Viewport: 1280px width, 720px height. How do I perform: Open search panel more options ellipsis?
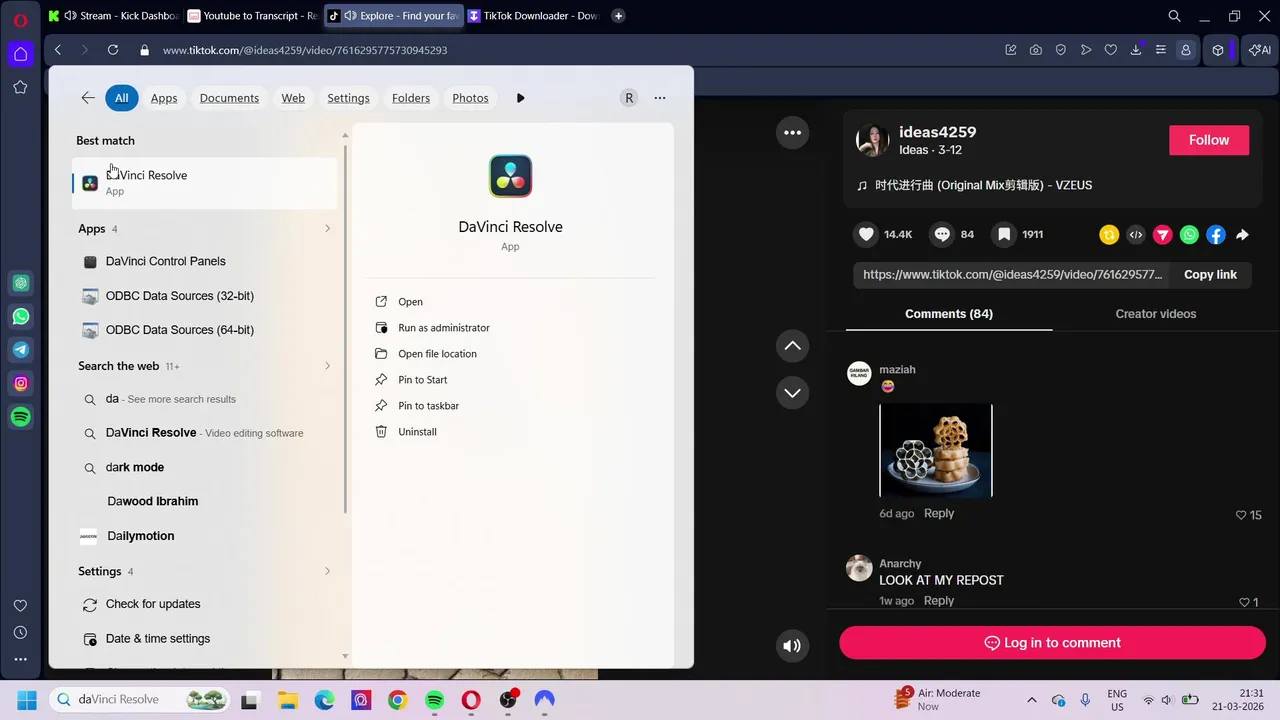click(660, 98)
